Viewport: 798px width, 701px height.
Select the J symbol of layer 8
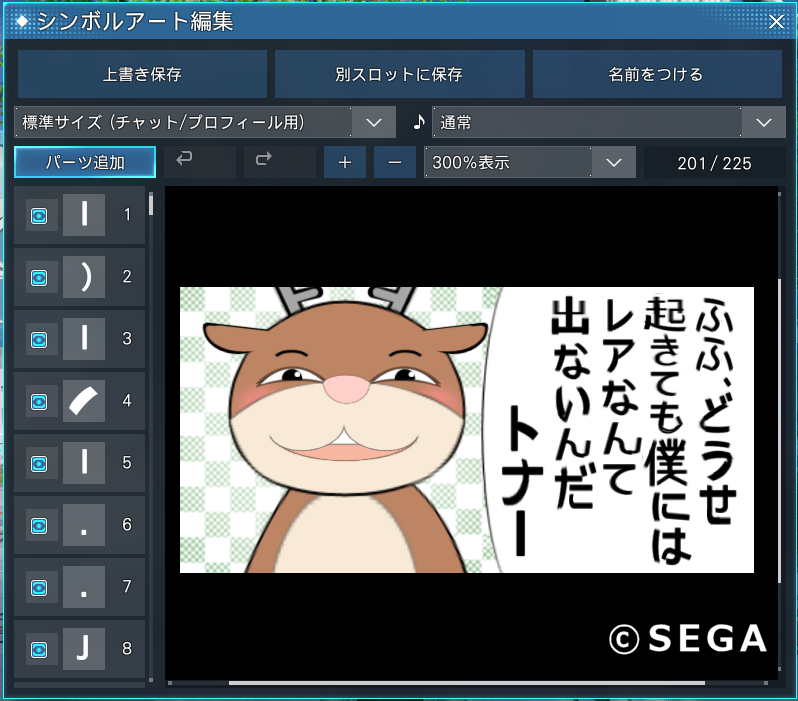84,649
